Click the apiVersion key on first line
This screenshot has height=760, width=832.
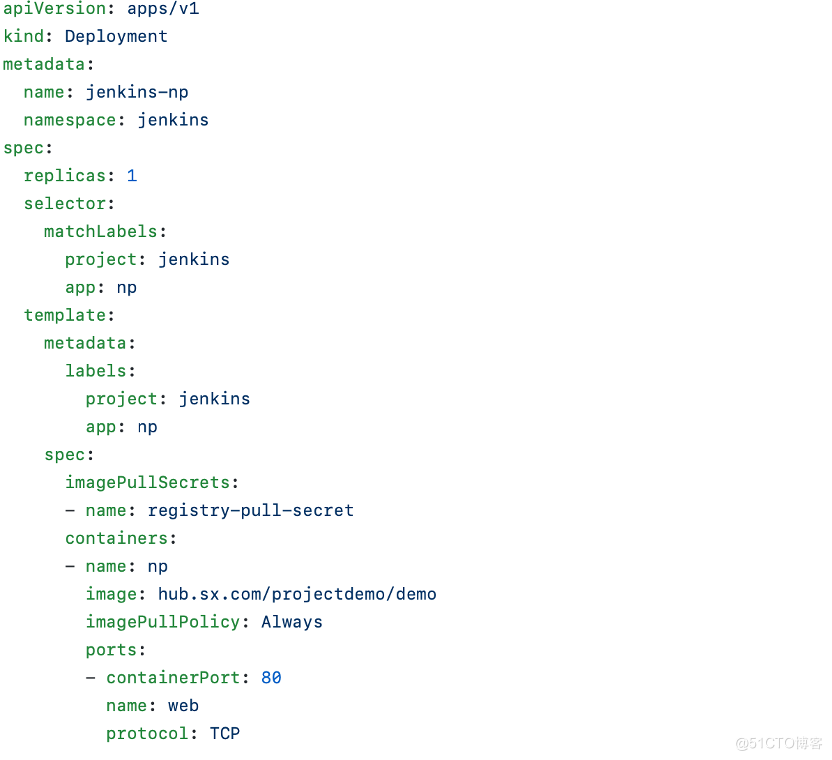[x=55, y=9]
